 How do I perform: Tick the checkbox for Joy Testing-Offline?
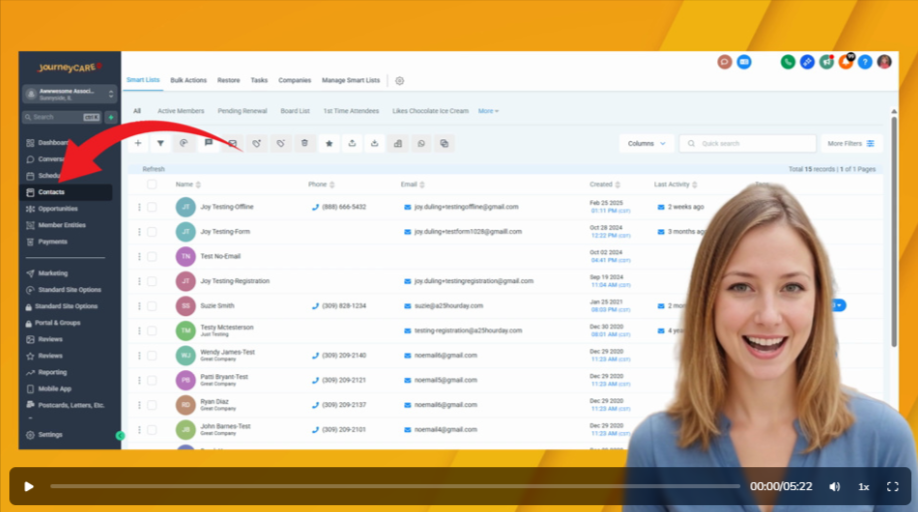tap(152, 207)
